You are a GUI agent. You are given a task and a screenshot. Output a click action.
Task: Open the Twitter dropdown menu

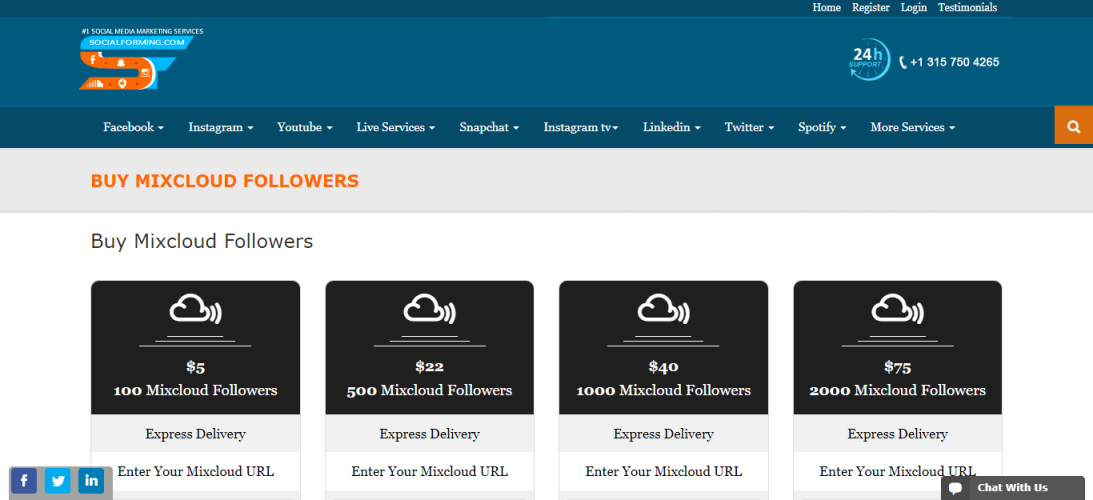click(x=749, y=127)
